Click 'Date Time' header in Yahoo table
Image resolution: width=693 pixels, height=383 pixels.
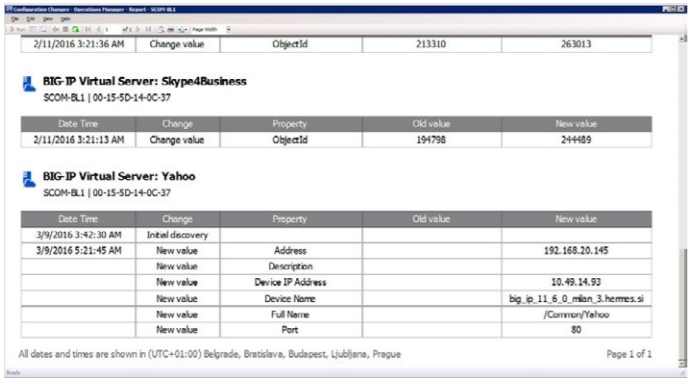tap(78, 219)
